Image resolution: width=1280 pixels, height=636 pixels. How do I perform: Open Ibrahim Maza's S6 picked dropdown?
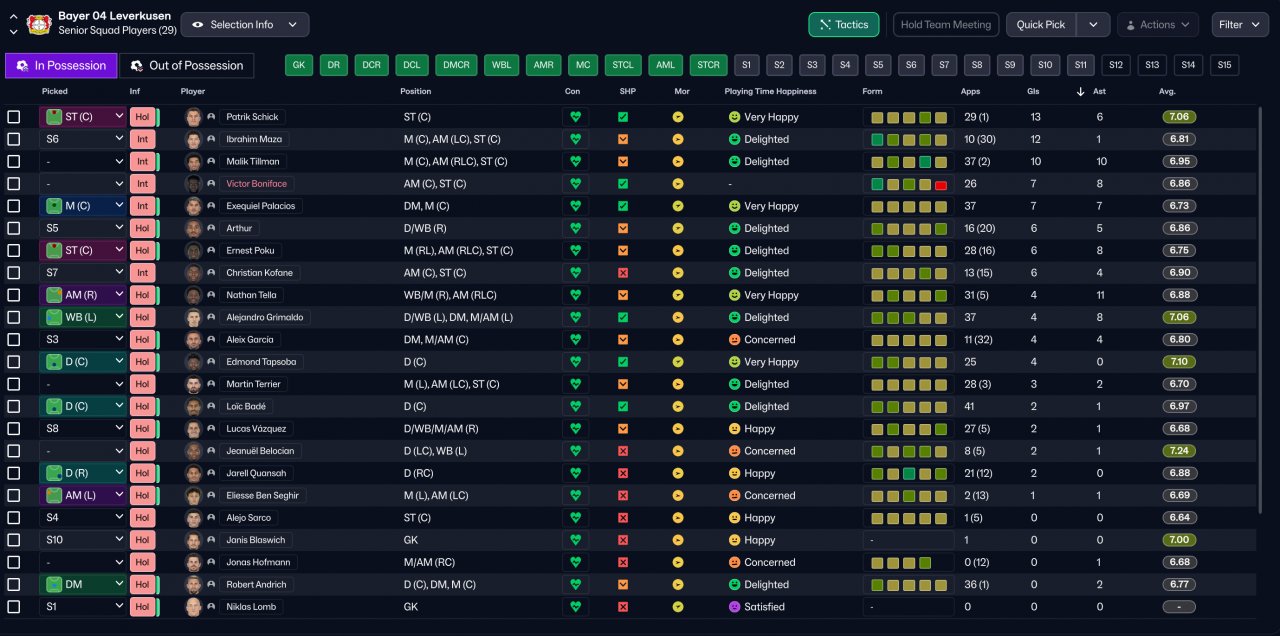pyautogui.click(x=83, y=140)
